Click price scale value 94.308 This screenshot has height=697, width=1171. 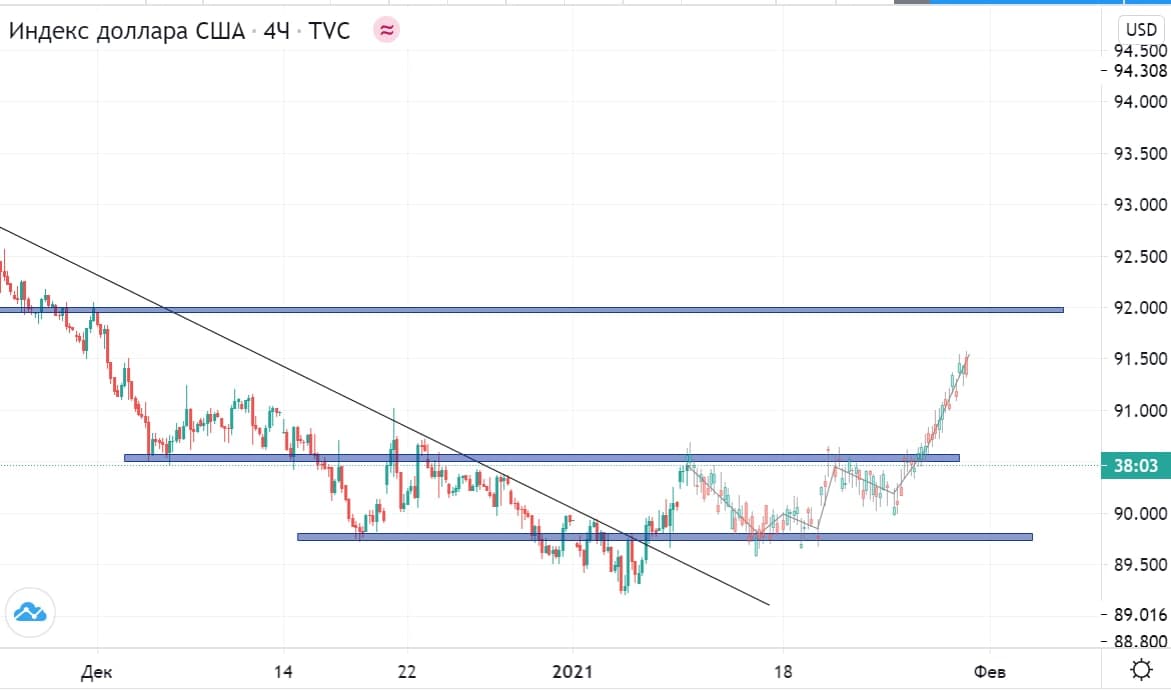point(1140,71)
